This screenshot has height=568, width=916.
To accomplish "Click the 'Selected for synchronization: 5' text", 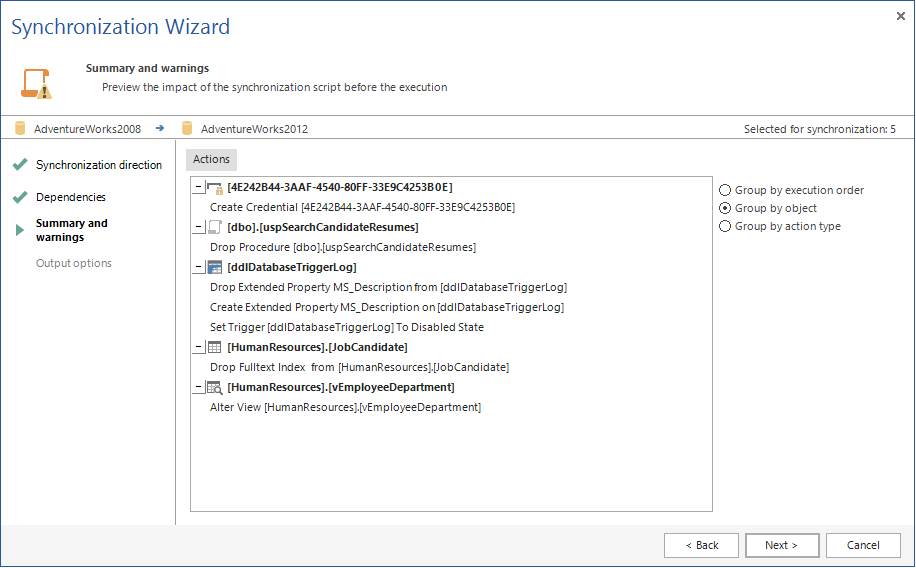I will tap(820, 129).
